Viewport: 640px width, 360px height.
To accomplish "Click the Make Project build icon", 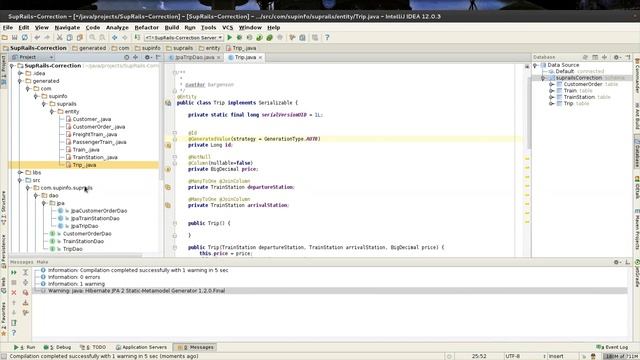I will coord(137,38).
